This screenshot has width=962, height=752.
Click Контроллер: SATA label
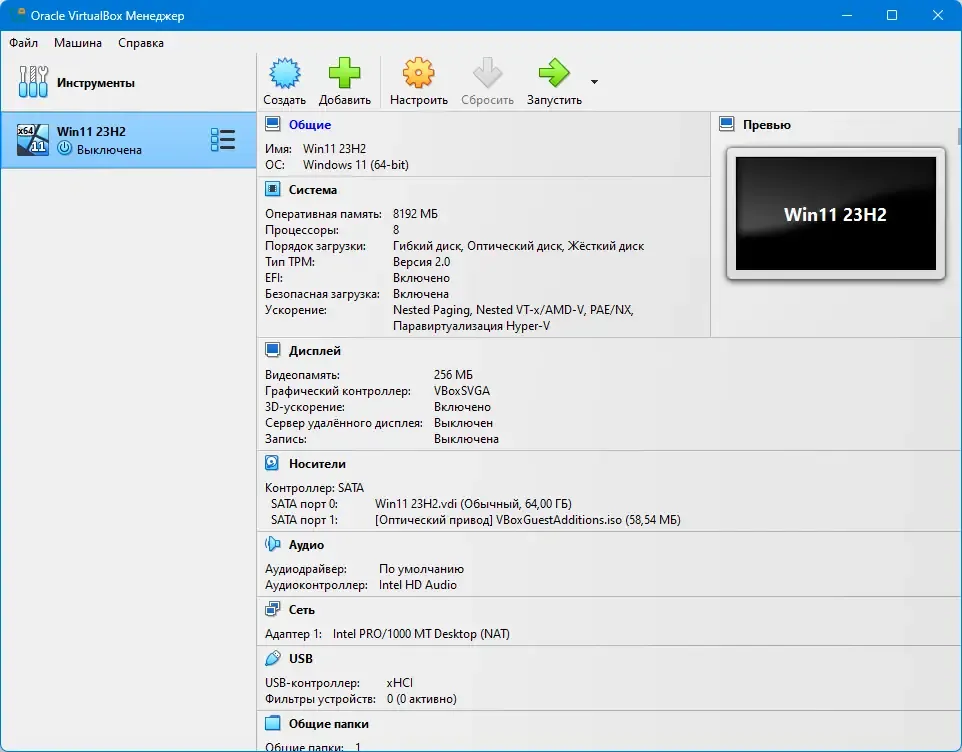314,488
